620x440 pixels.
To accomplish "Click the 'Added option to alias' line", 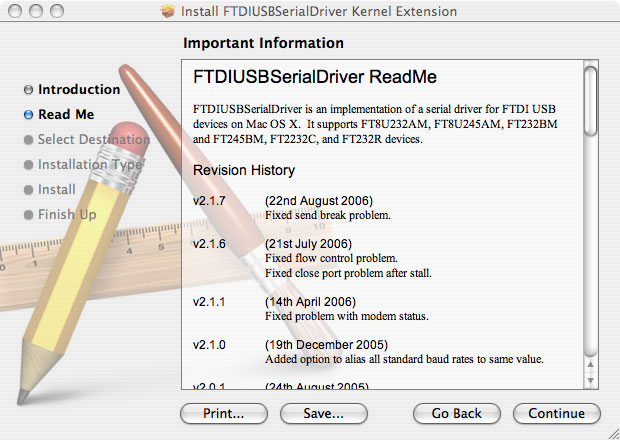I will [x=404, y=359].
